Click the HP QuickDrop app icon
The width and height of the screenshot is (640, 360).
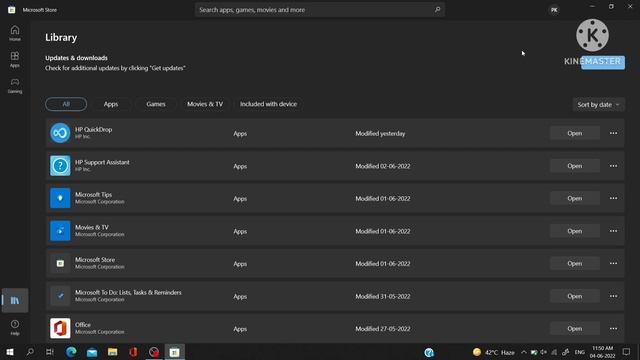click(x=60, y=133)
